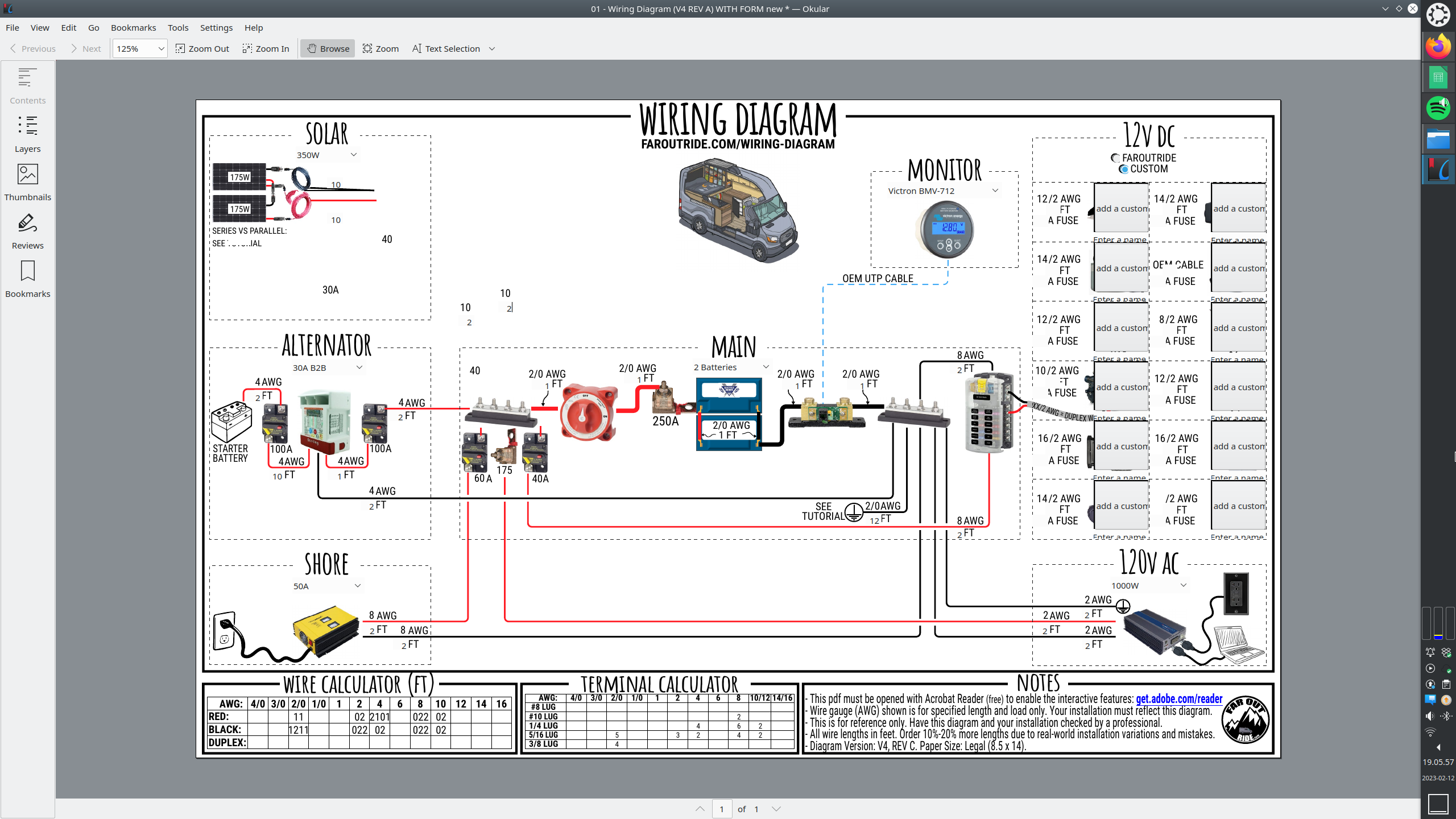Open the Bookmarks menu

(x=133, y=27)
